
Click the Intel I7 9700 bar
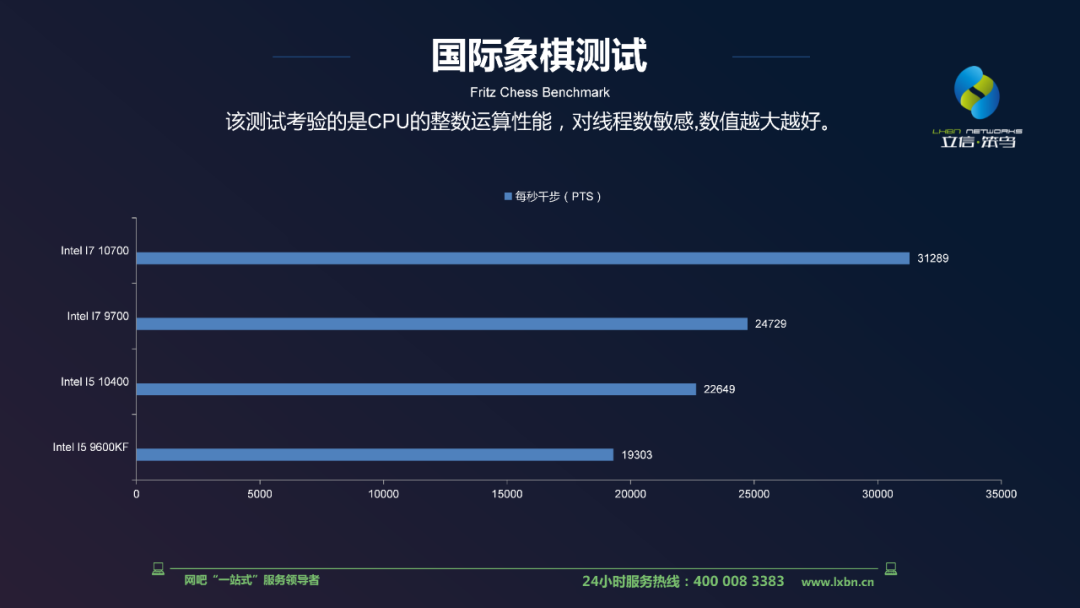(x=442, y=324)
